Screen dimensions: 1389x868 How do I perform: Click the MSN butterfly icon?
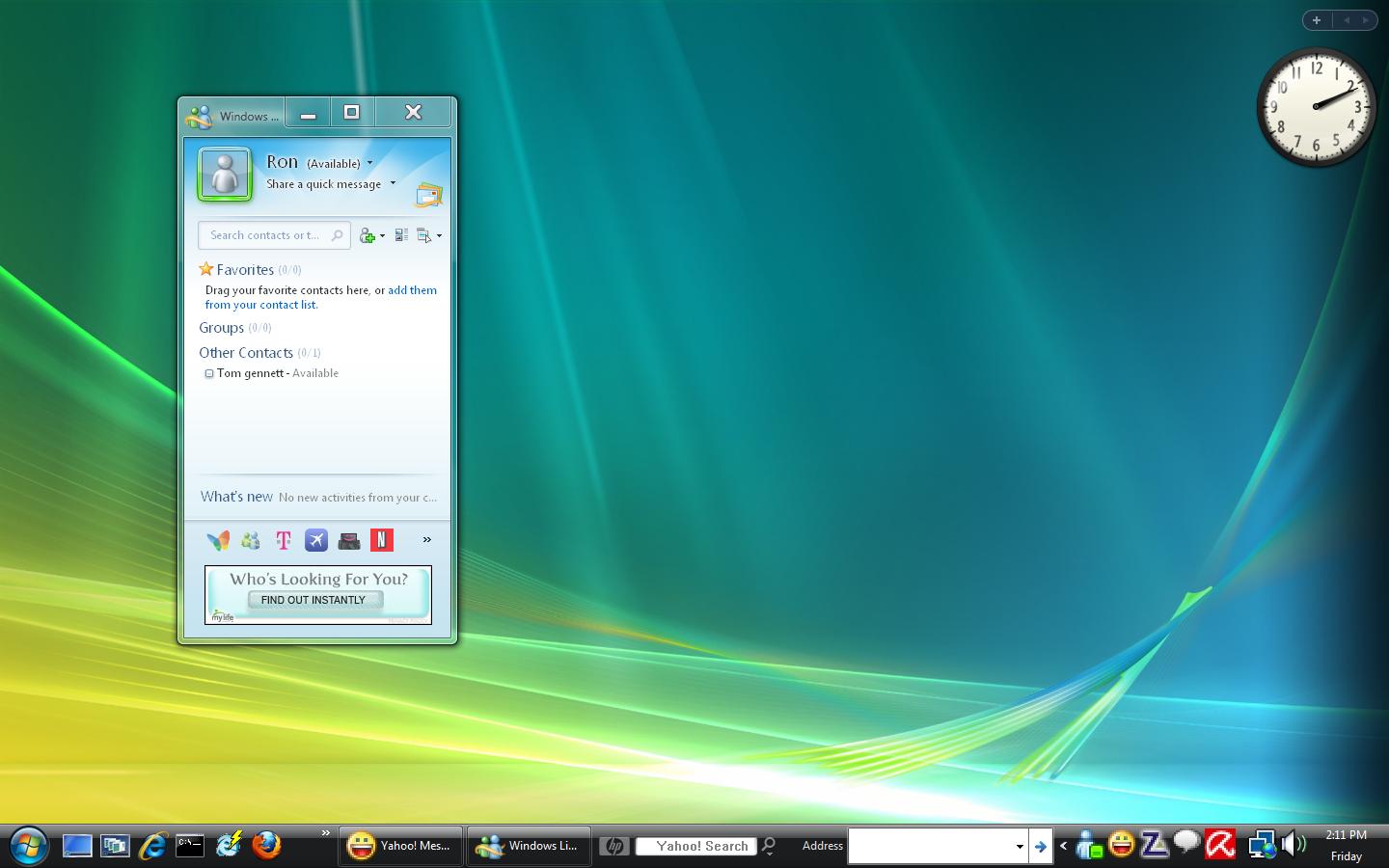(219, 540)
